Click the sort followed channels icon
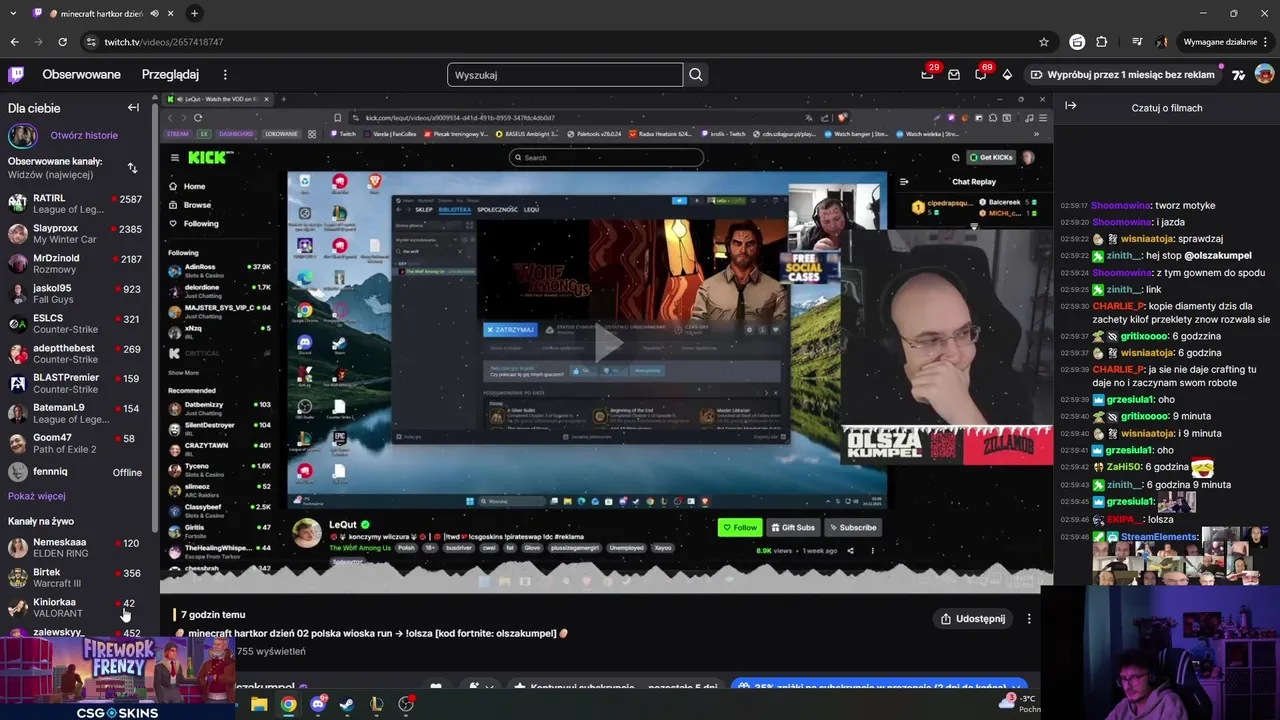1280x720 pixels. 132,167
